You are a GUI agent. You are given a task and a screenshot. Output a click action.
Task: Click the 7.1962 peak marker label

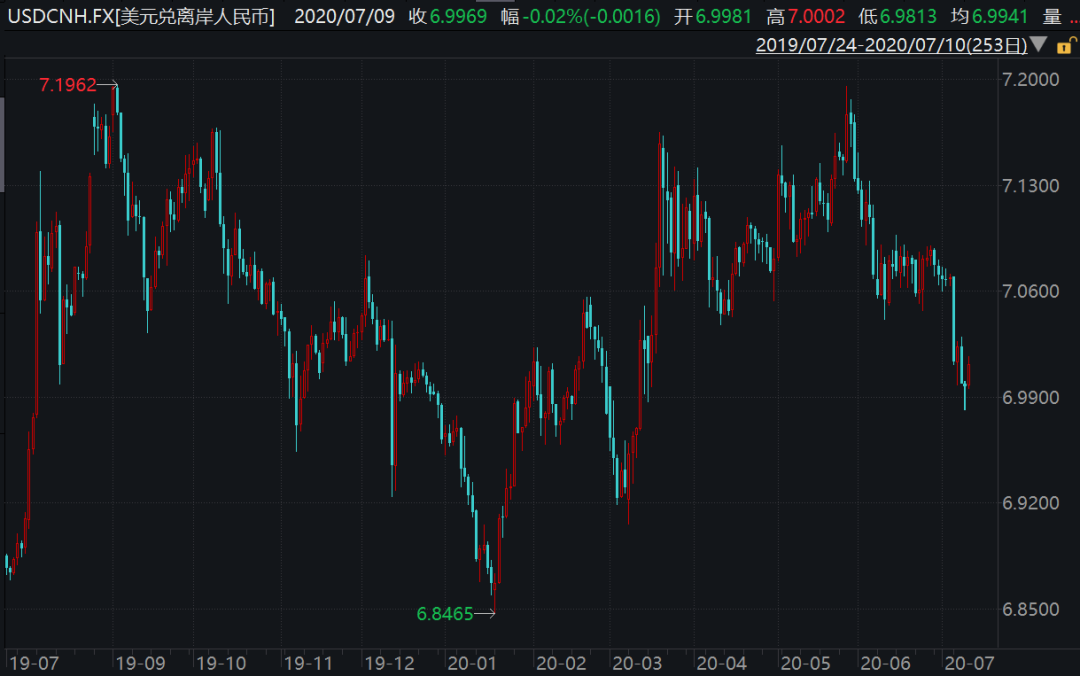coord(68,85)
